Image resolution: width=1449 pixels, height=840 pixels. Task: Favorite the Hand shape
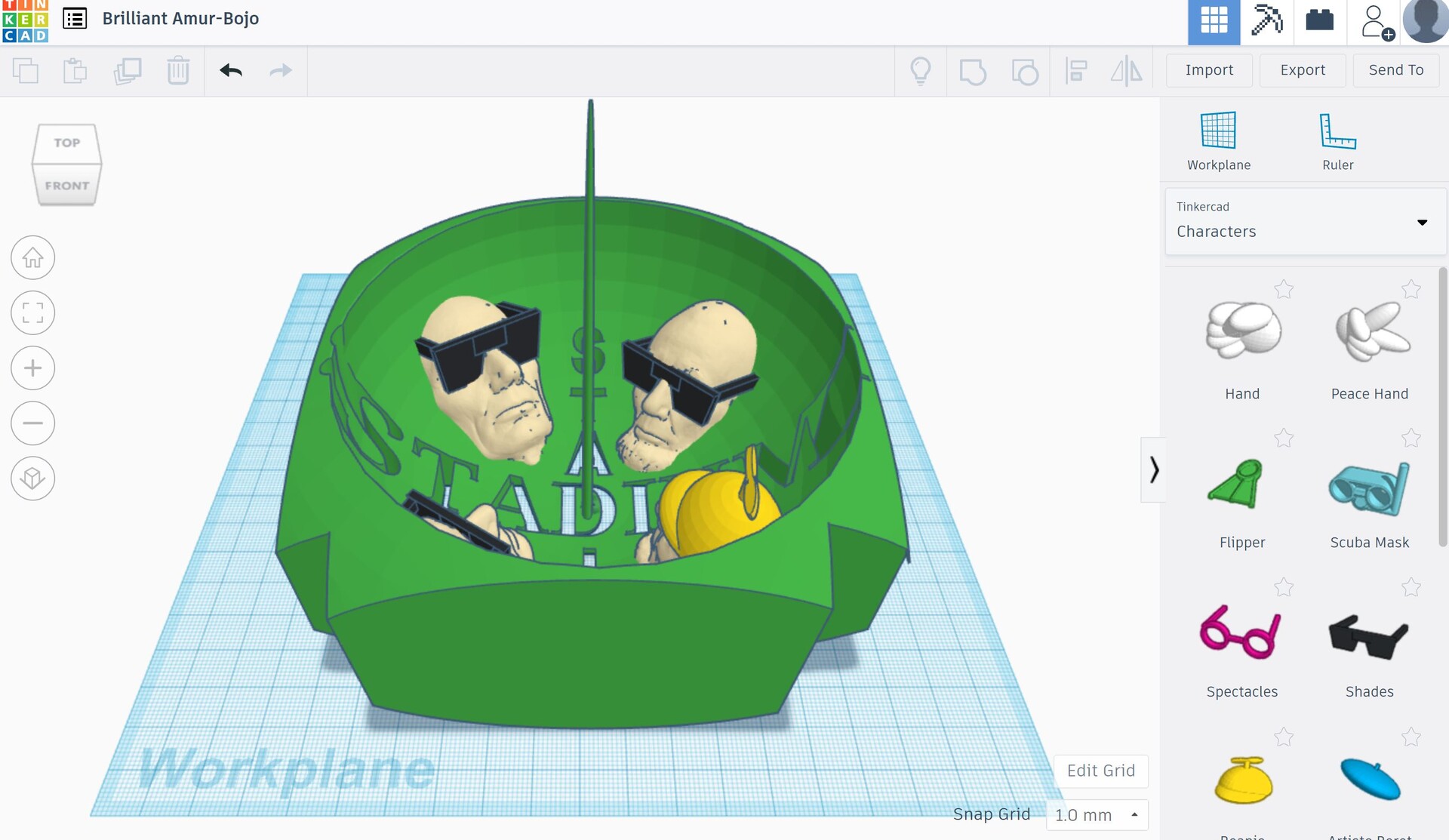point(1283,289)
